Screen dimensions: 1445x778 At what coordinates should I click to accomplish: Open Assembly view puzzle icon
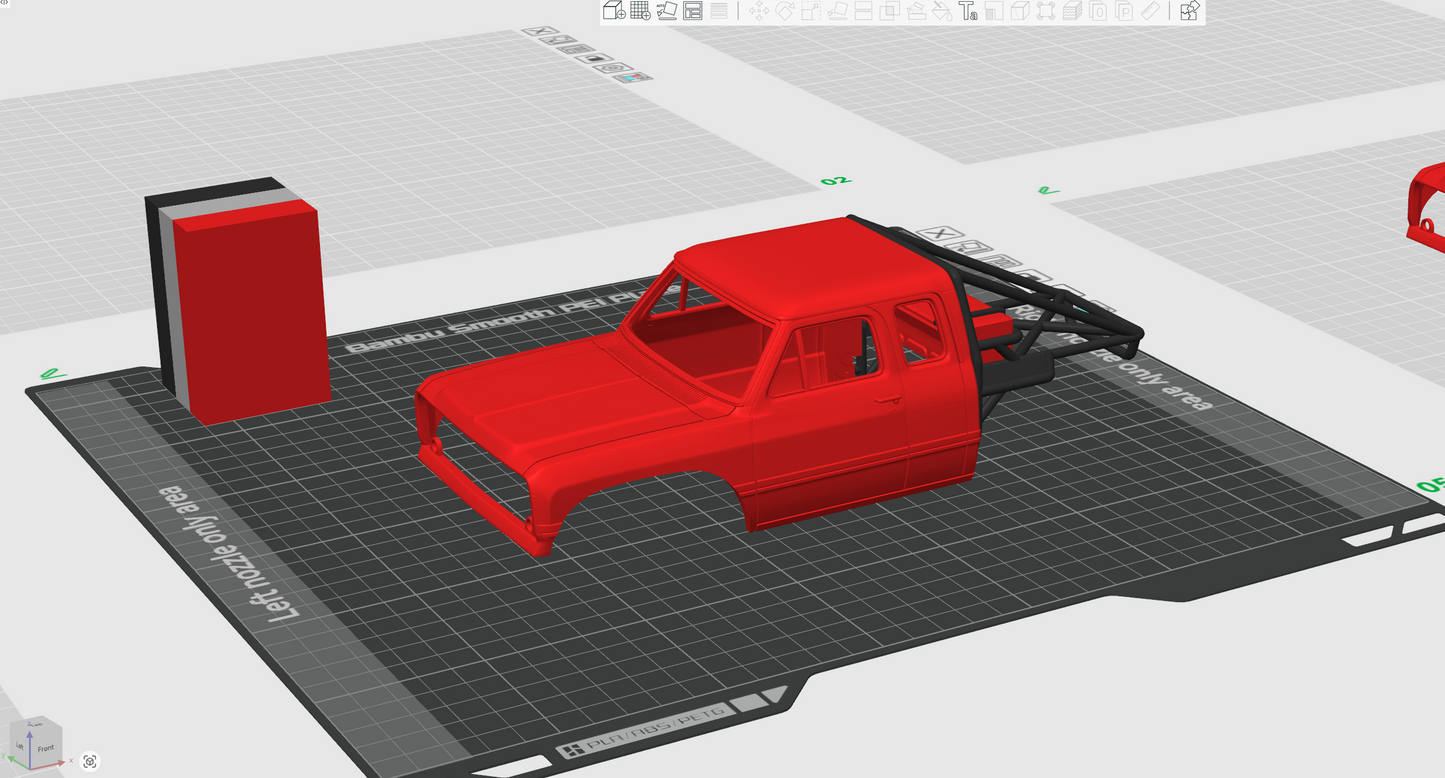point(1189,11)
